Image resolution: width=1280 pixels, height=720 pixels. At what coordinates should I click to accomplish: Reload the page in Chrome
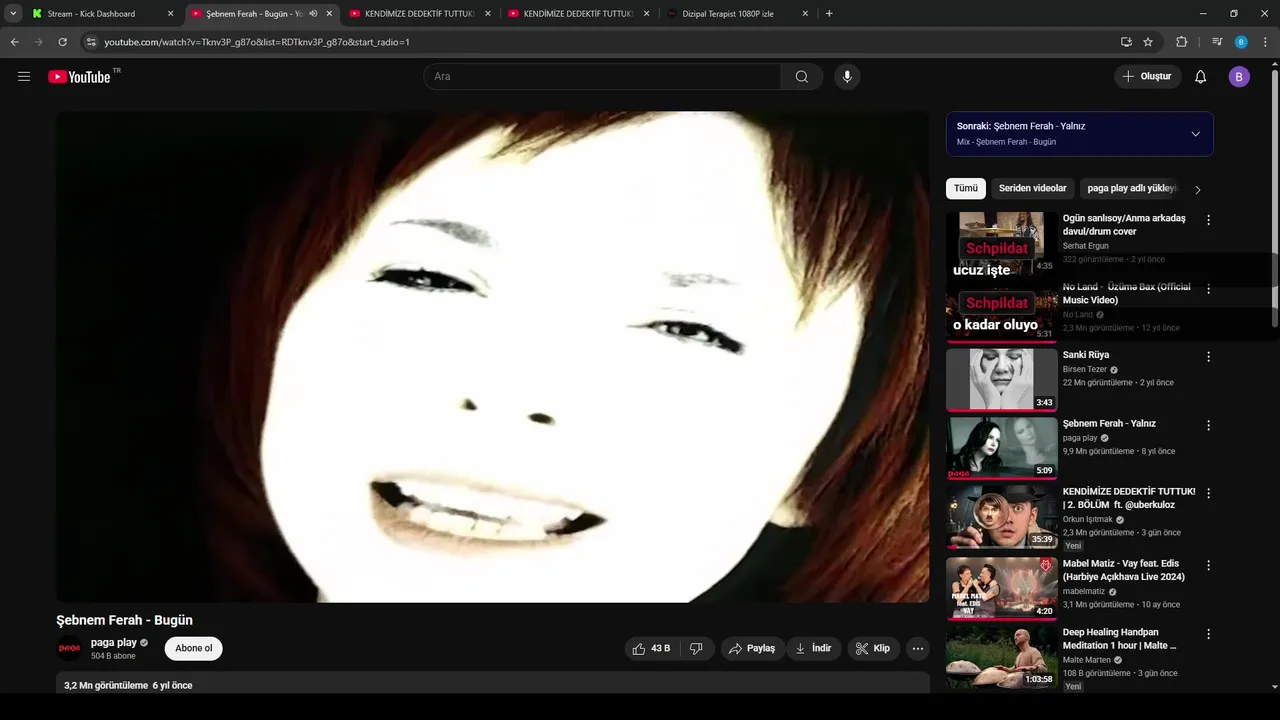62,42
